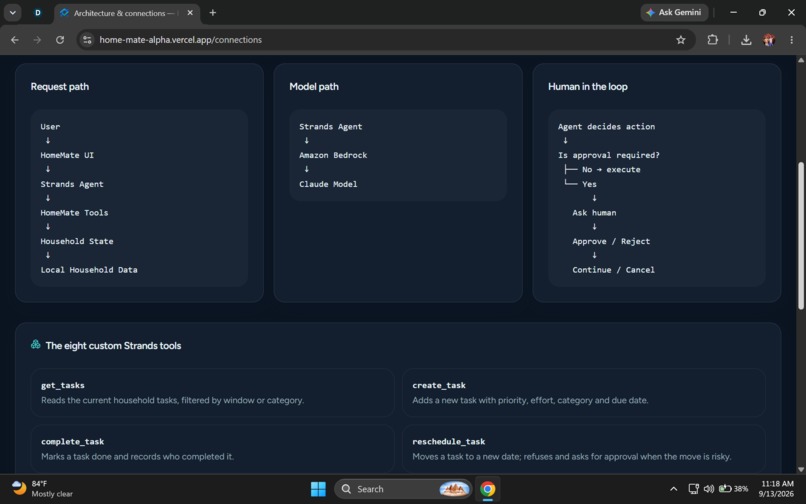Open site information icon in address bar

point(87,40)
